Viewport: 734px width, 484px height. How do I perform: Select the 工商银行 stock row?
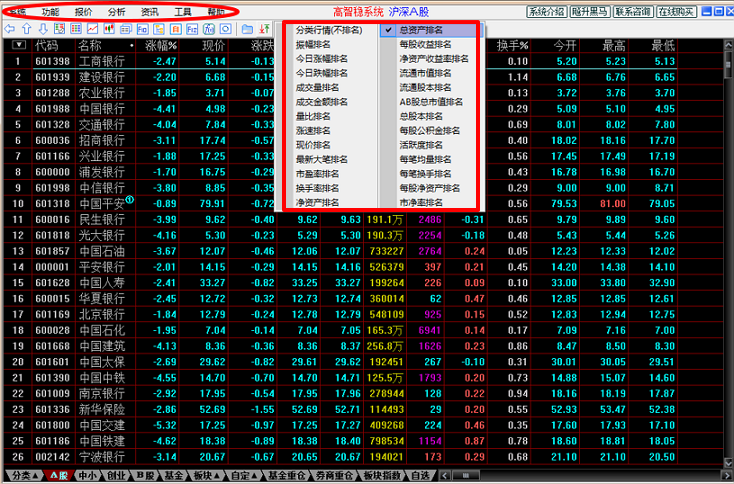tap(340, 61)
